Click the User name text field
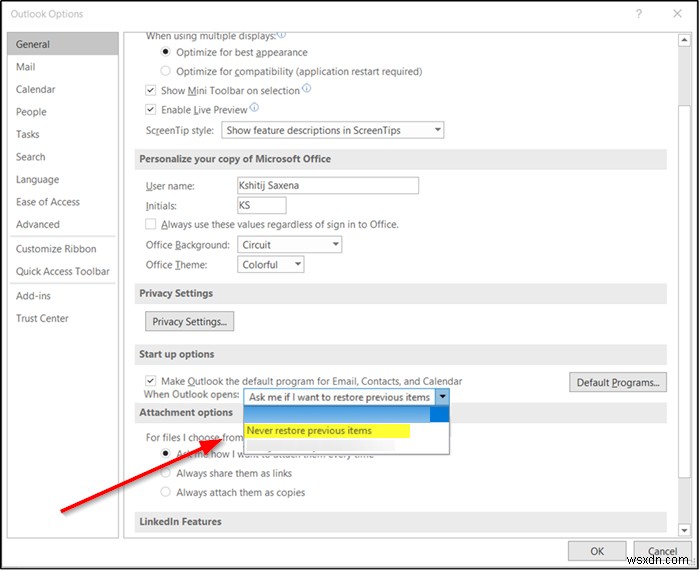 click(328, 185)
